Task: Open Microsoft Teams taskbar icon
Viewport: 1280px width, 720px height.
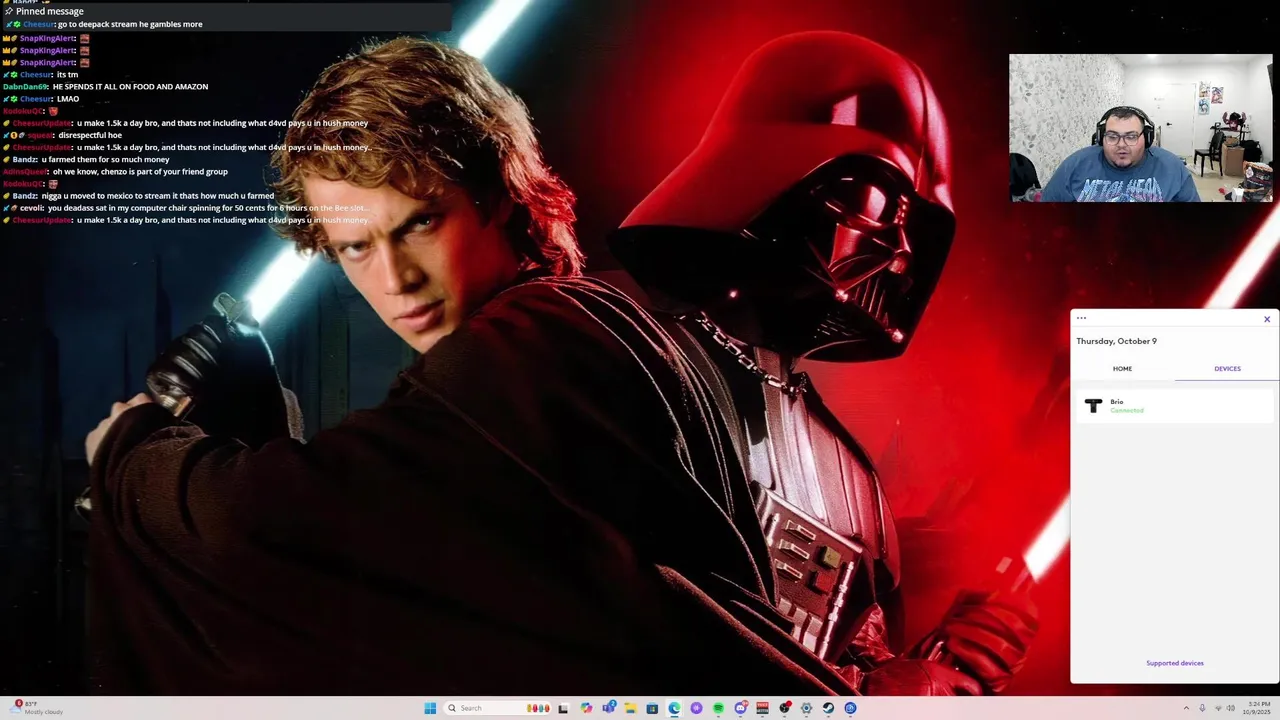Action: [608, 708]
